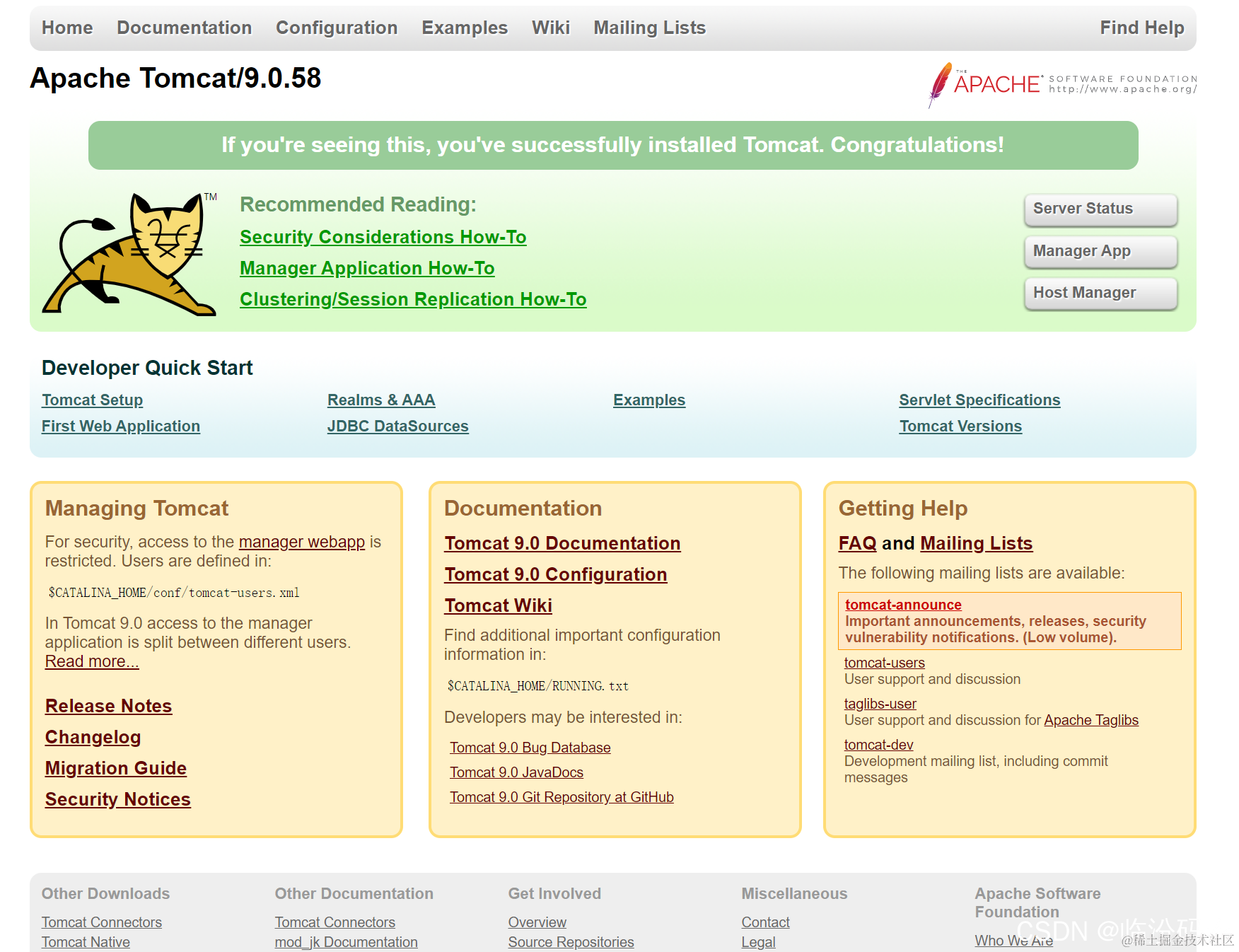
Task: Open Wiki from the top navigation
Action: pyautogui.click(x=551, y=28)
